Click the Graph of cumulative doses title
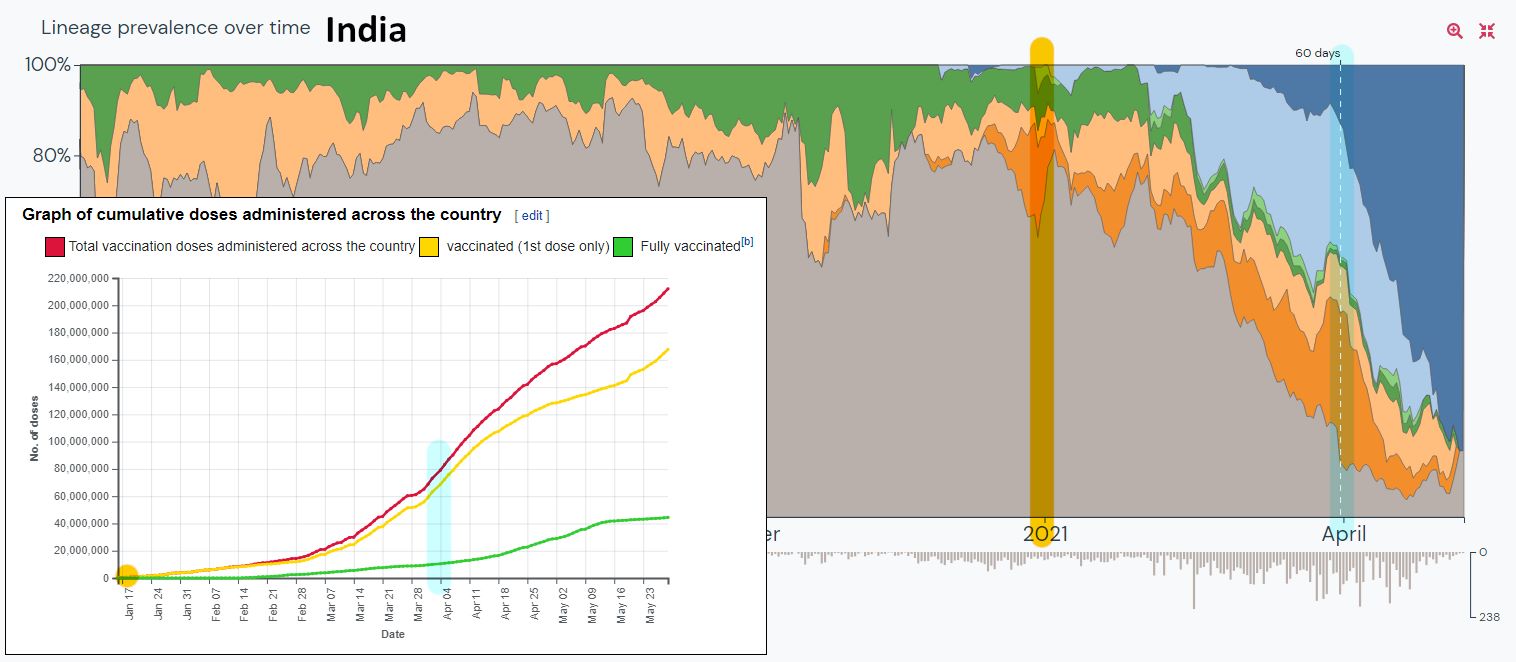 point(261,214)
